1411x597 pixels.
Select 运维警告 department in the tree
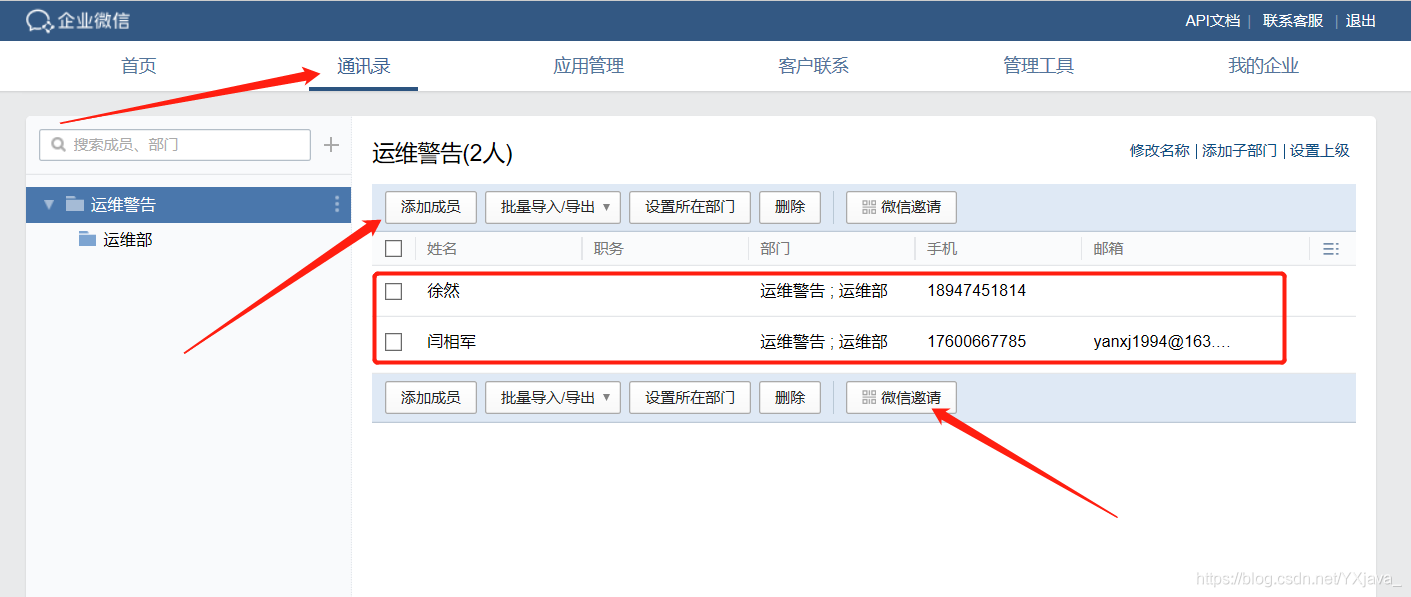pyautogui.click(x=189, y=205)
